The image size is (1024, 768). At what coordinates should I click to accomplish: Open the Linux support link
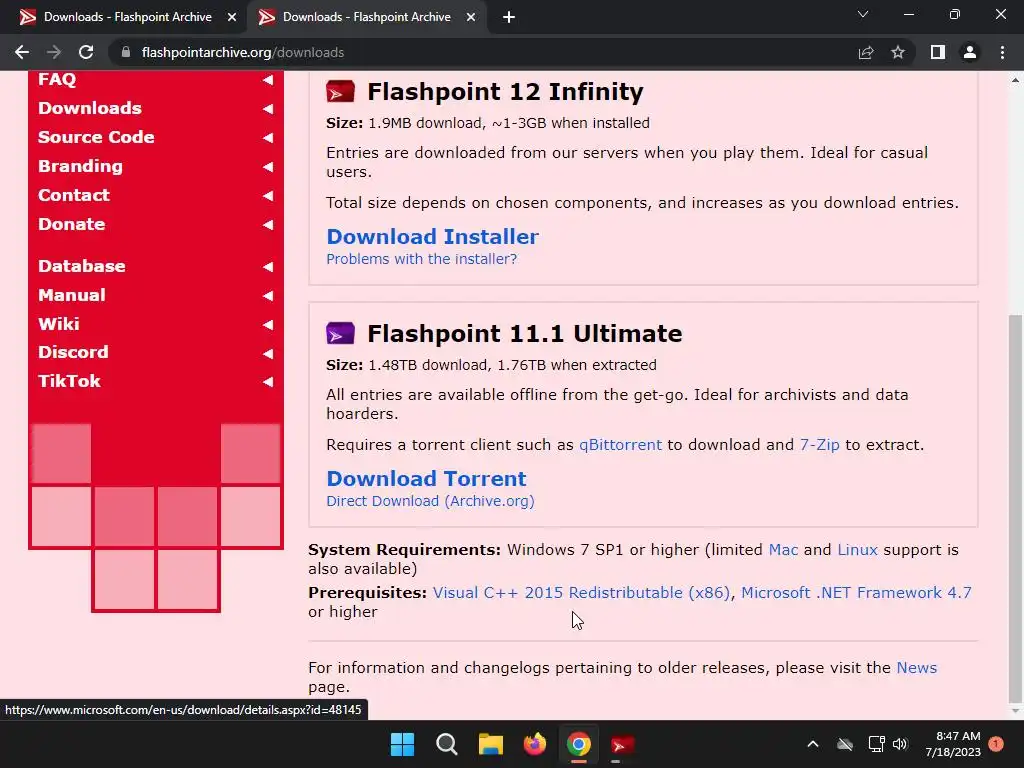[857, 550]
